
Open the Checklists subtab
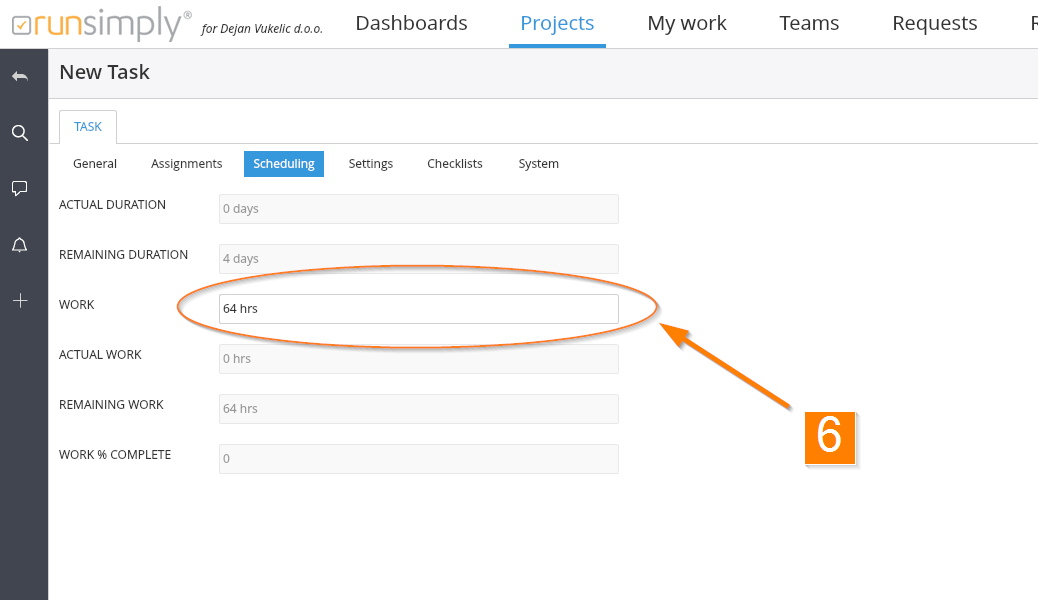pos(455,164)
